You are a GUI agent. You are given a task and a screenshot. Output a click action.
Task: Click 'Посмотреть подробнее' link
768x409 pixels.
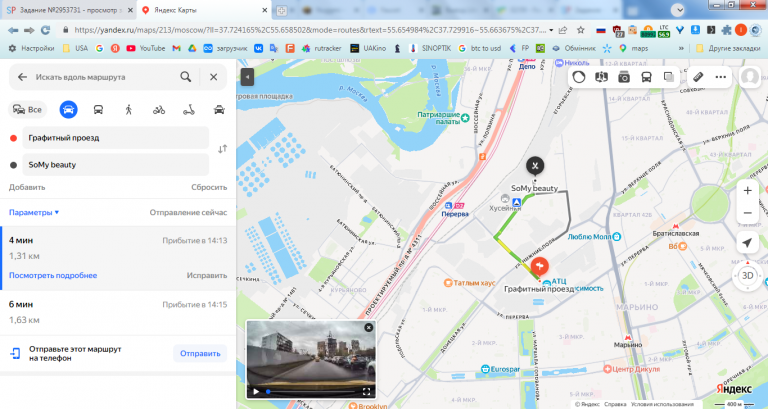click(53, 275)
